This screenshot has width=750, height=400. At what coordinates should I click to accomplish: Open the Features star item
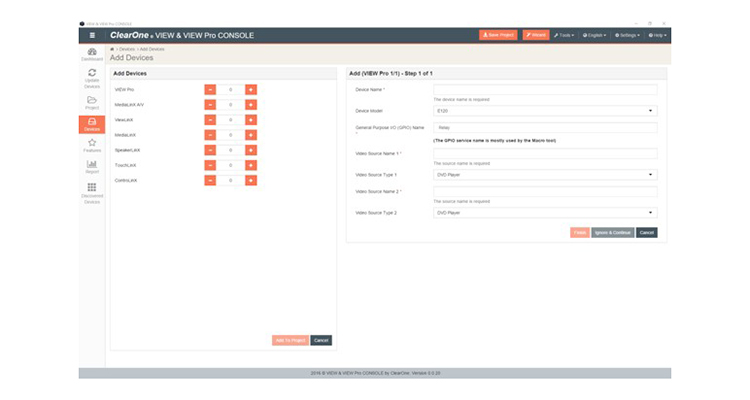coord(92,145)
